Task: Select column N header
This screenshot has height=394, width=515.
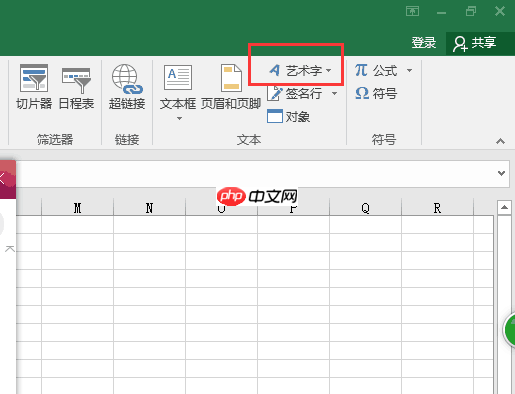Action: 149,208
